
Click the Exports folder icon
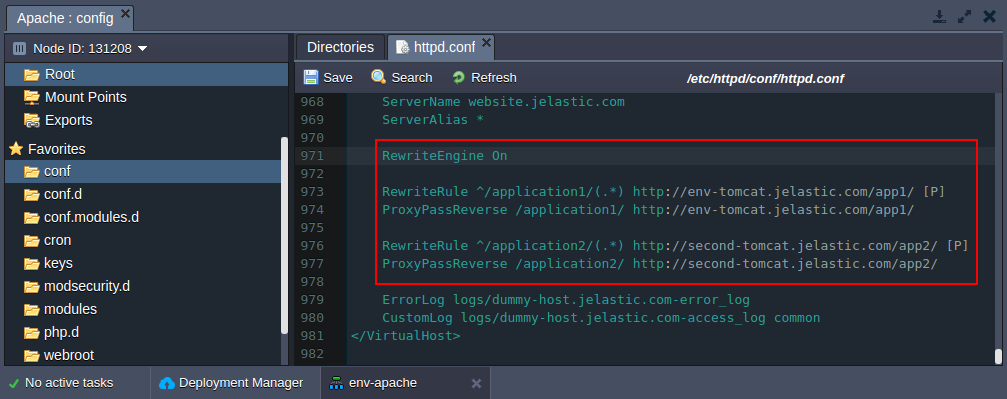click(31, 120)
